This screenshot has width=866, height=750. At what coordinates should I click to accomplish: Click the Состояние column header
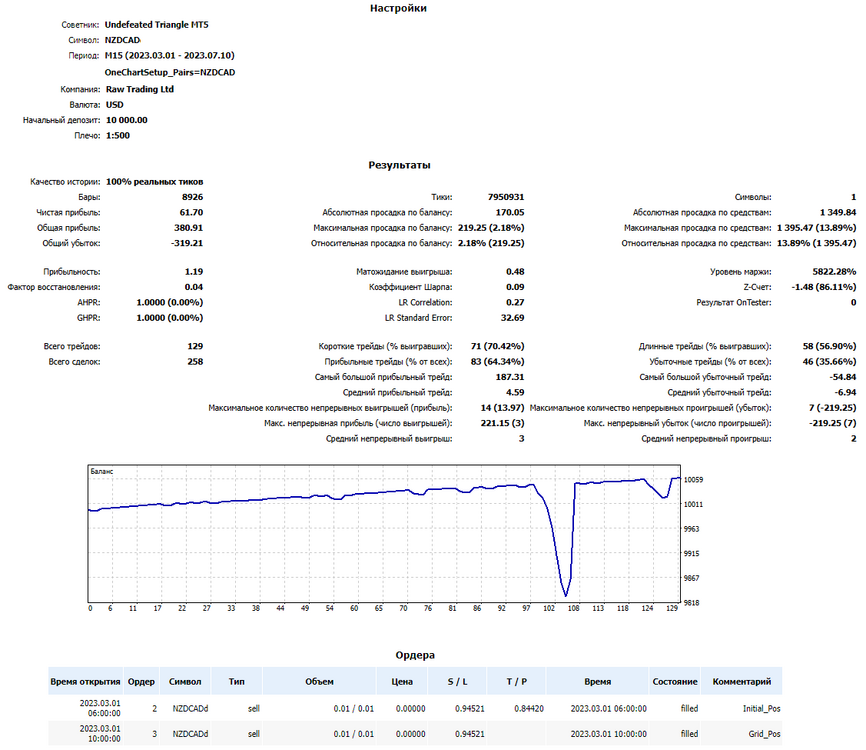[675, 682]
